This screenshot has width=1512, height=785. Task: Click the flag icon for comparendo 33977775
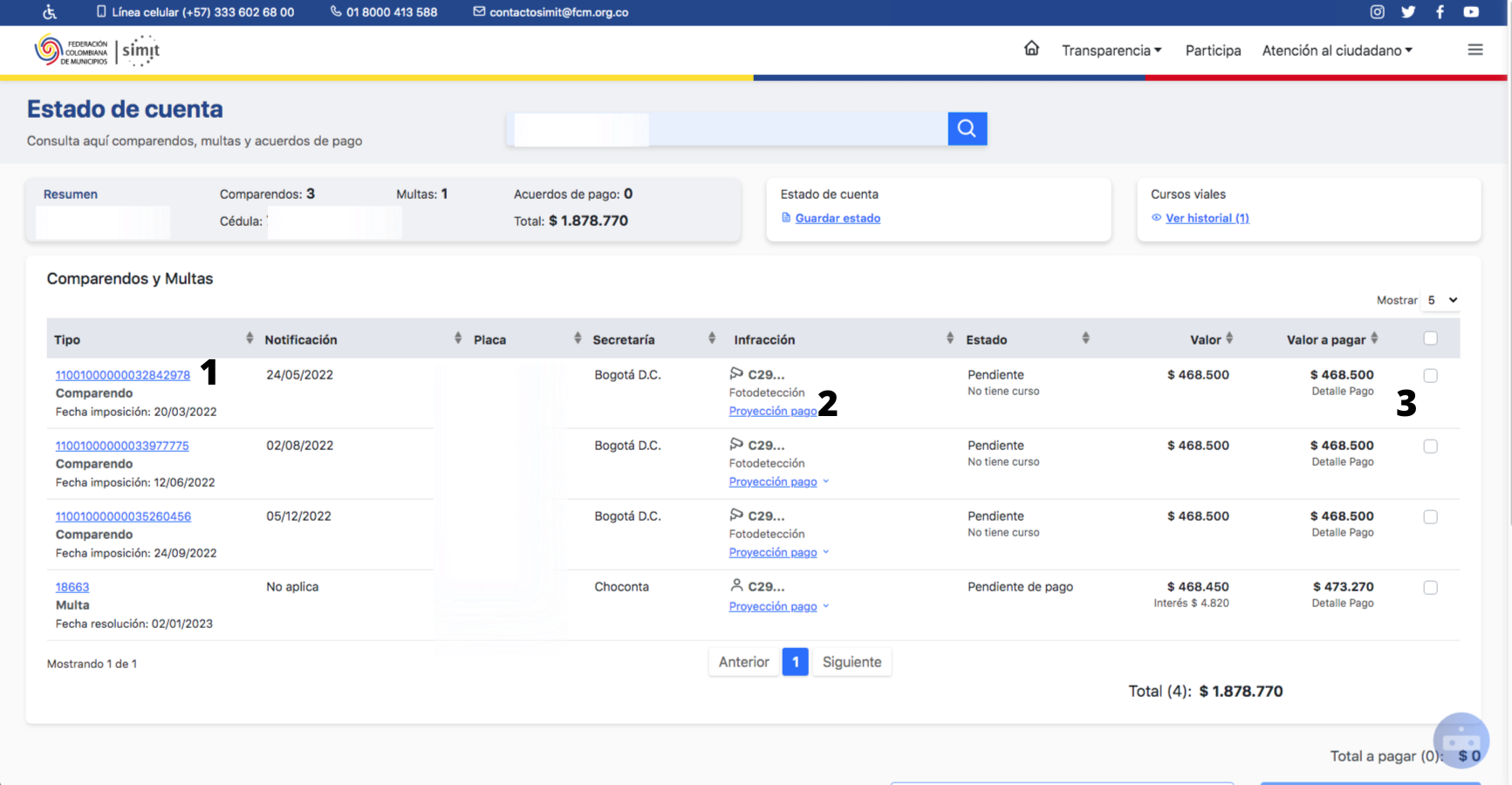736,444
